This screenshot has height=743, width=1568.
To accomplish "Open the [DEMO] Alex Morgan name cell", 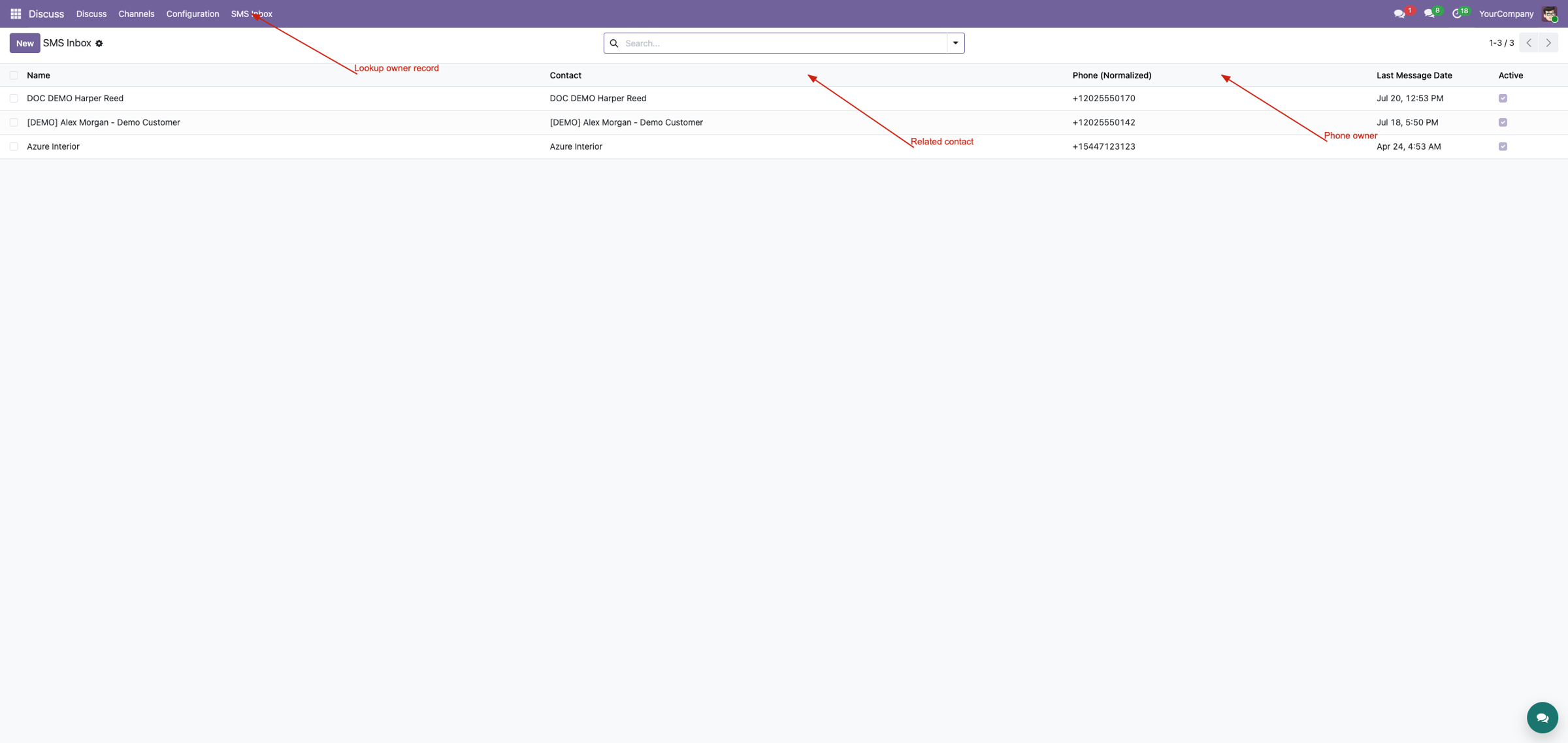I will click(103, 123).
